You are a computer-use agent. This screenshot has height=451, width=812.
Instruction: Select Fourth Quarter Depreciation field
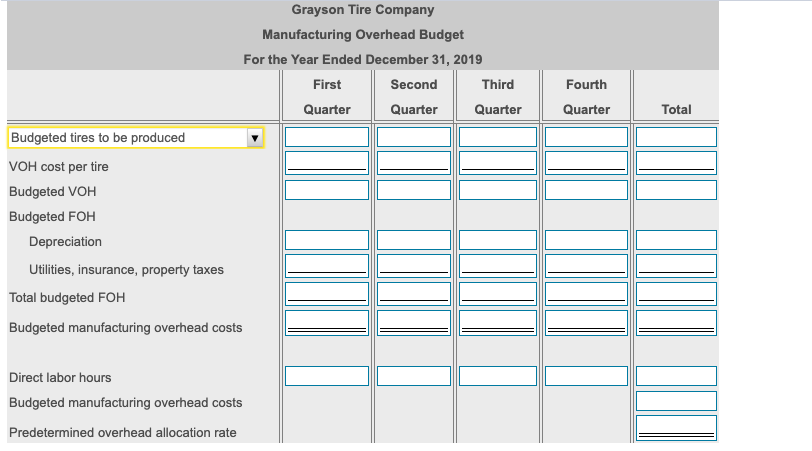tap(586, 240)
